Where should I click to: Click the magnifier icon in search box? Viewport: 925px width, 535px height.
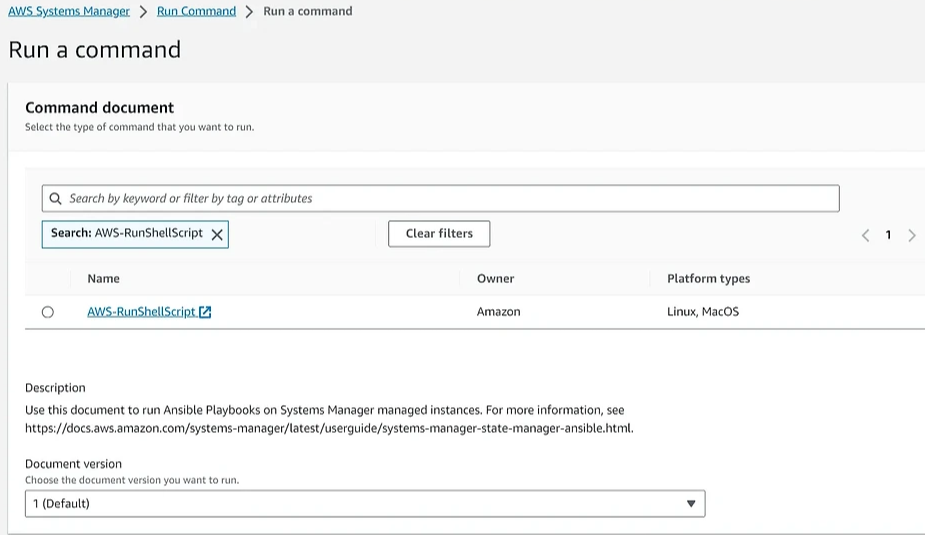click(x=55, y=198)
